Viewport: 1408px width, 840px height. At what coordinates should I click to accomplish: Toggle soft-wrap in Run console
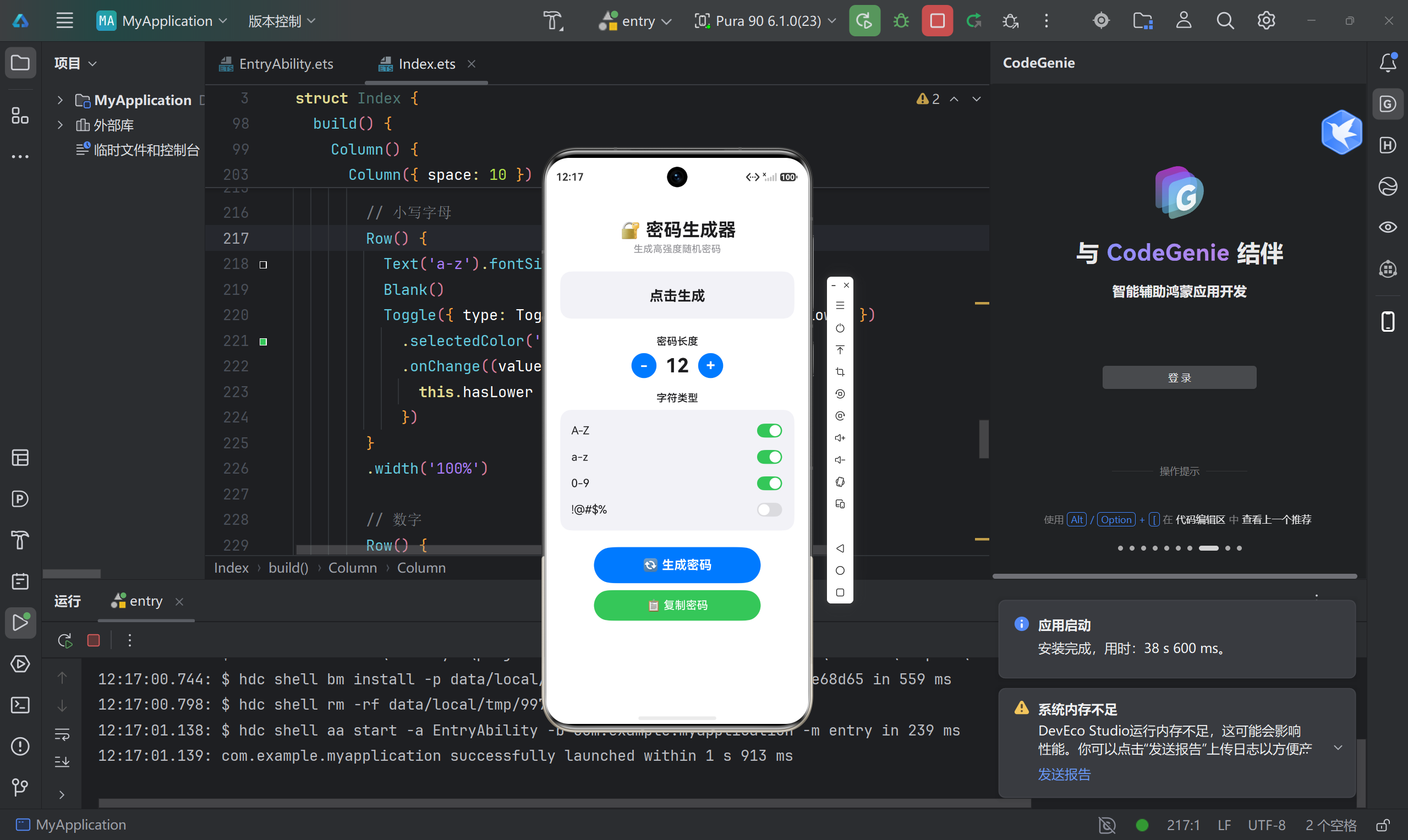pos(62,735)
